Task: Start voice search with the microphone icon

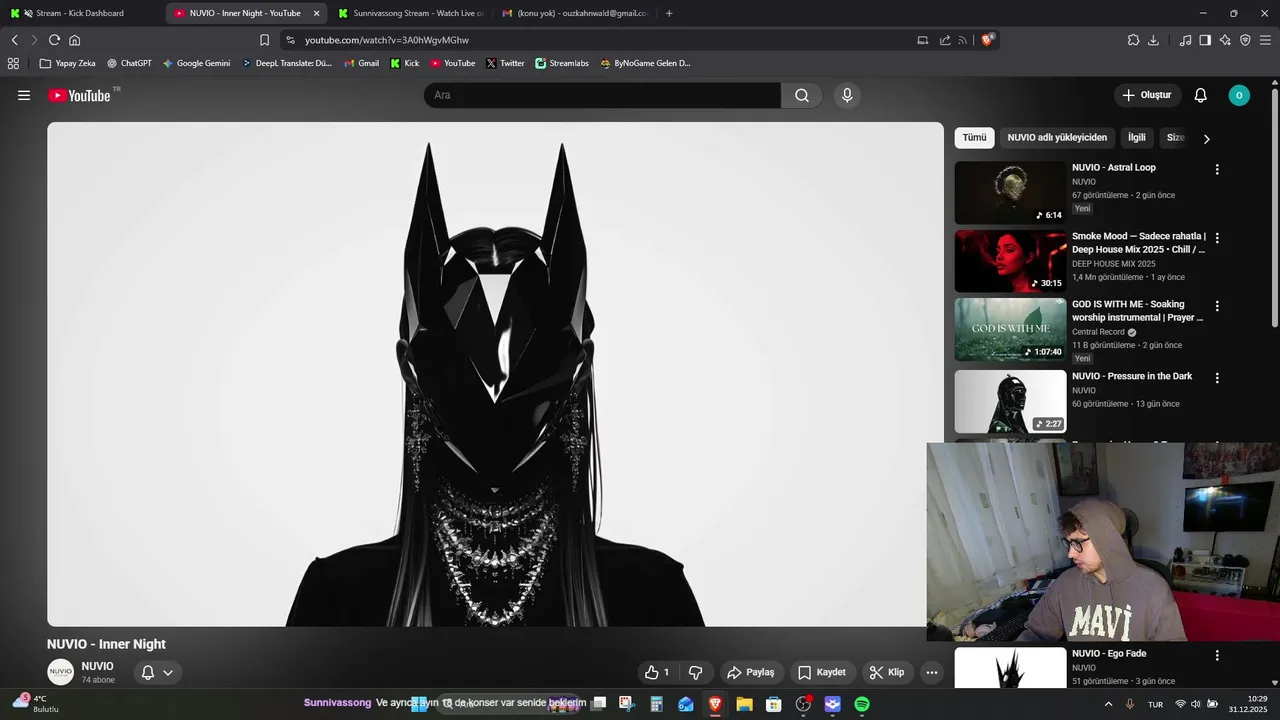Action: tap(847, 95)
